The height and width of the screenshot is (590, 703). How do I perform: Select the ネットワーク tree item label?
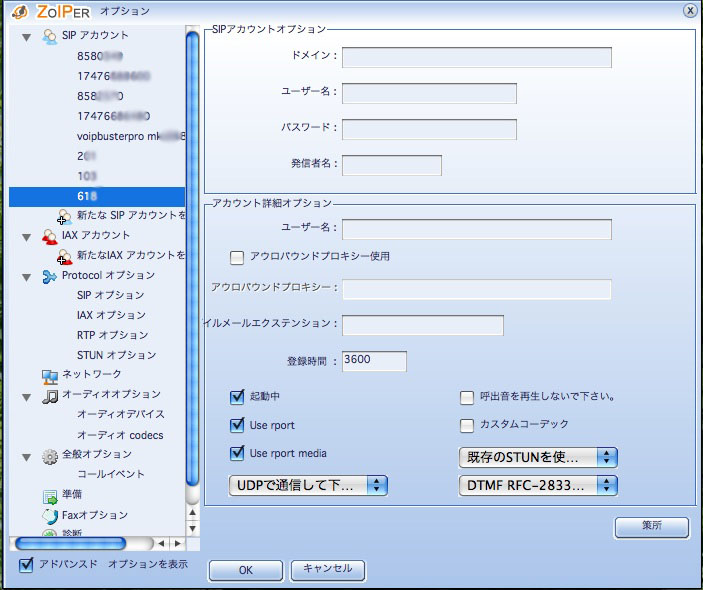pyautogui.click(x=91, y=374)
